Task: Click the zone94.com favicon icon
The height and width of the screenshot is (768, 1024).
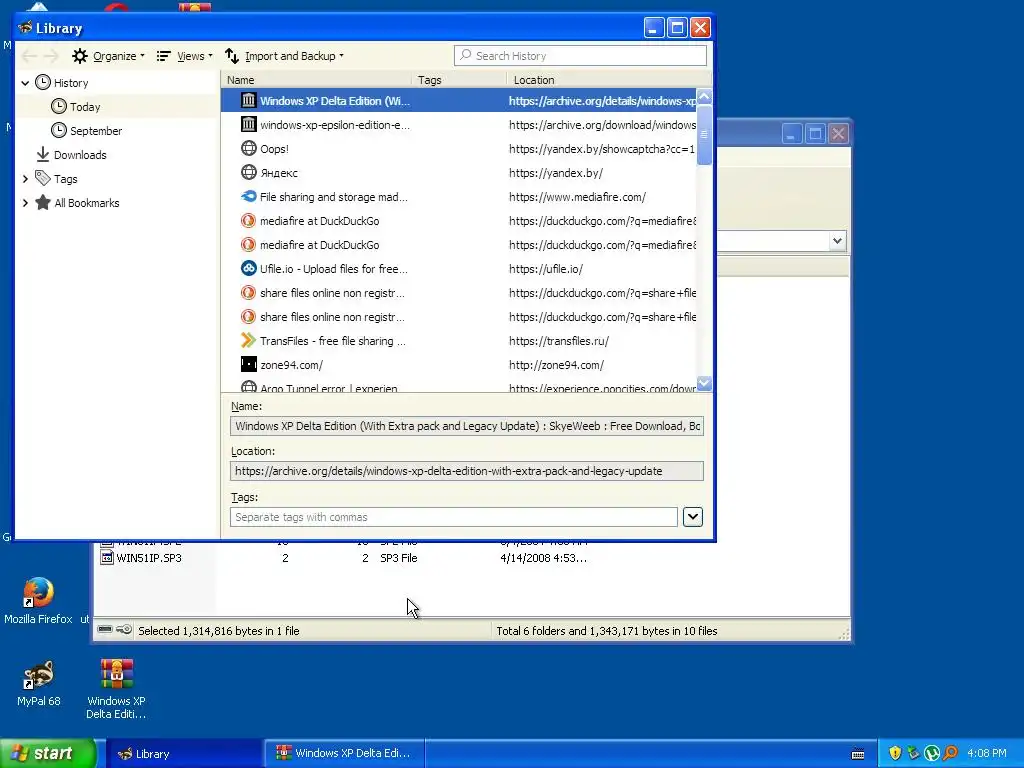Action: [248, 364]
